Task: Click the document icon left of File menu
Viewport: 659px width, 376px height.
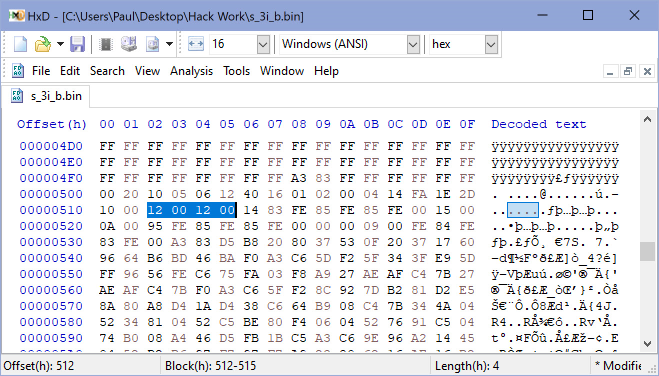Action: pos(17,71)
